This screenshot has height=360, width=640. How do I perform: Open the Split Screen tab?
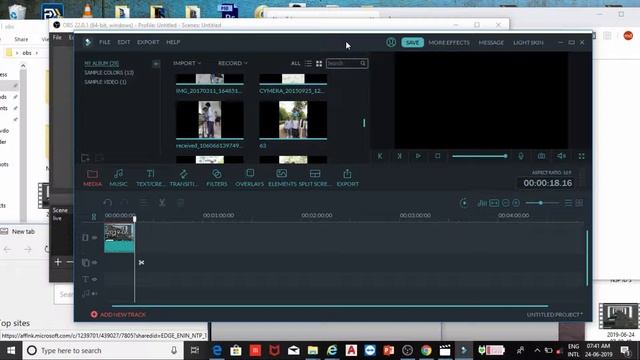pyautogui.click(x=314, y=178)
